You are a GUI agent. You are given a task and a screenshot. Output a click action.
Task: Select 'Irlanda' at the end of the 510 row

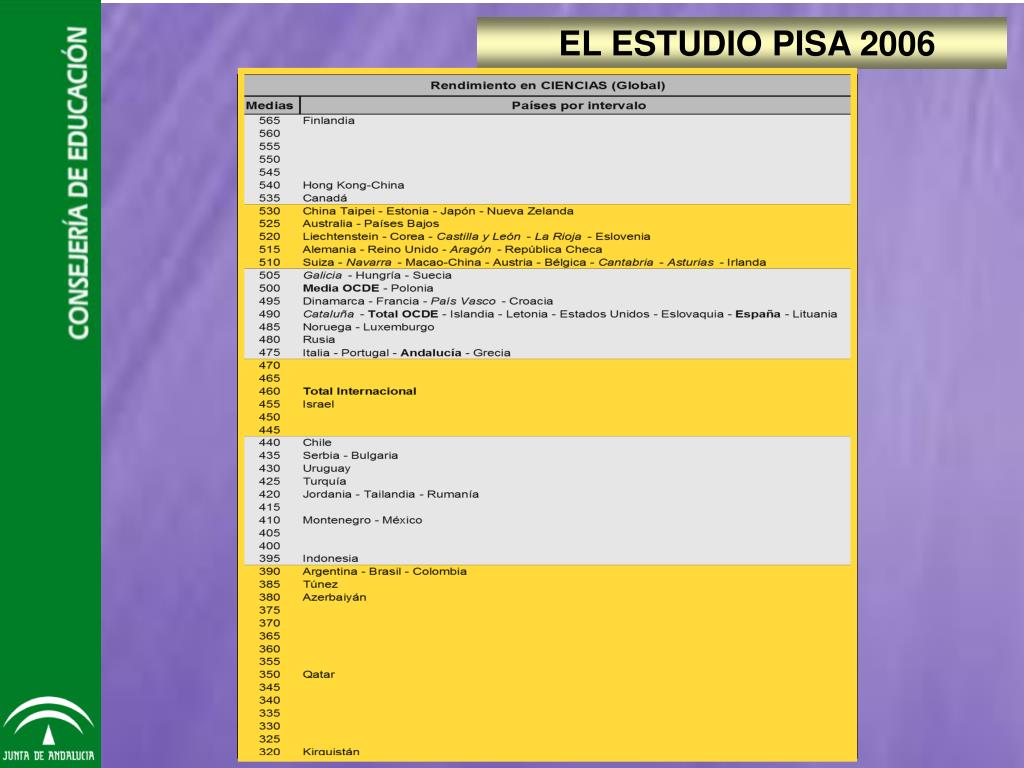pyautogui.click(x=746, y=263)
